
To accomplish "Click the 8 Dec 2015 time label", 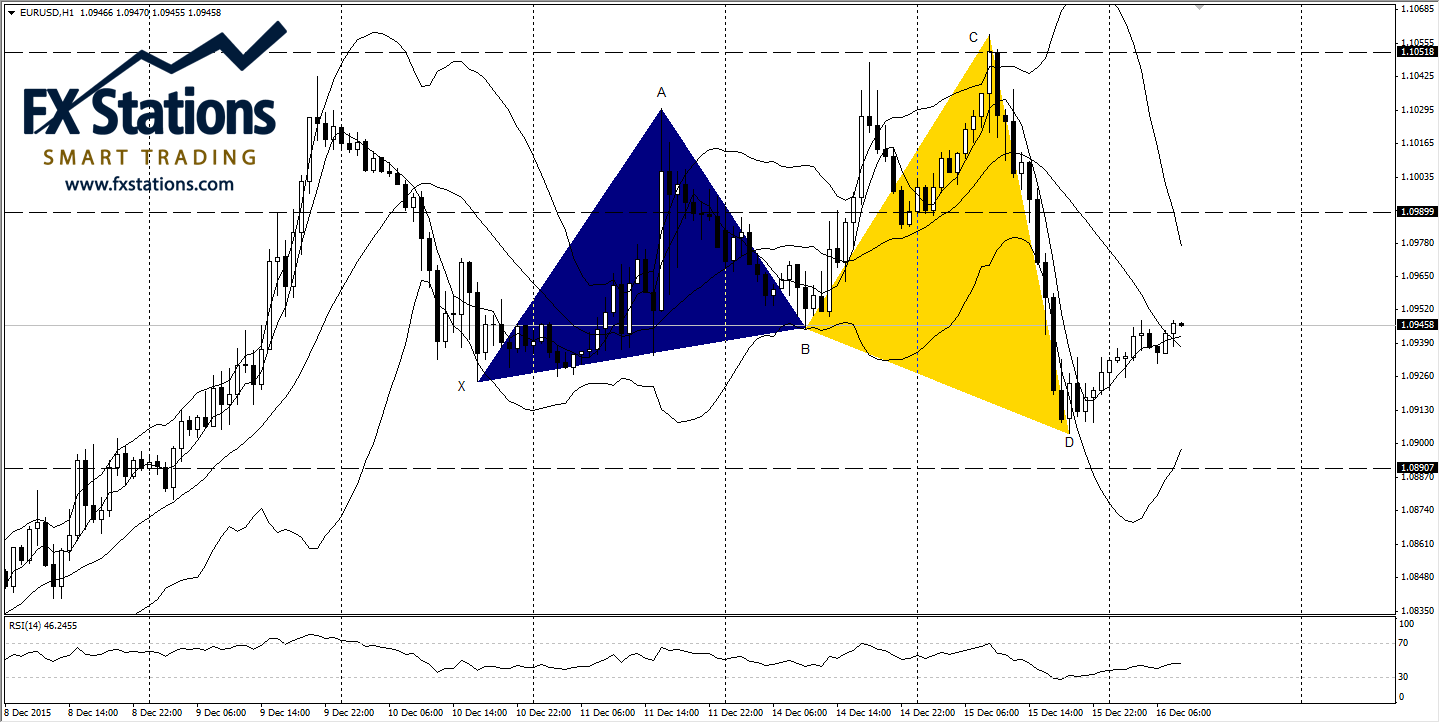I will coord(26,714).
